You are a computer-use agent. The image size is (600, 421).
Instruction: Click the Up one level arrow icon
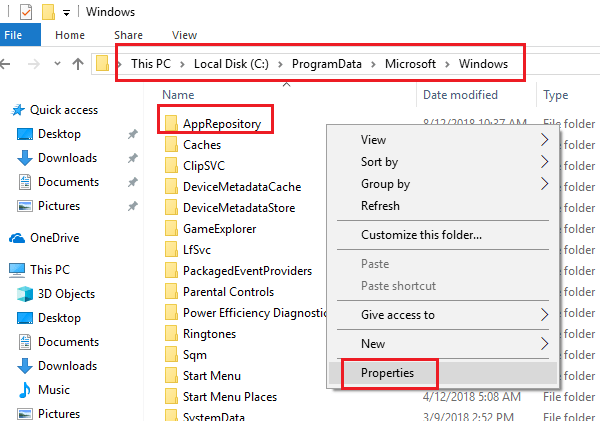coord(78,64)
